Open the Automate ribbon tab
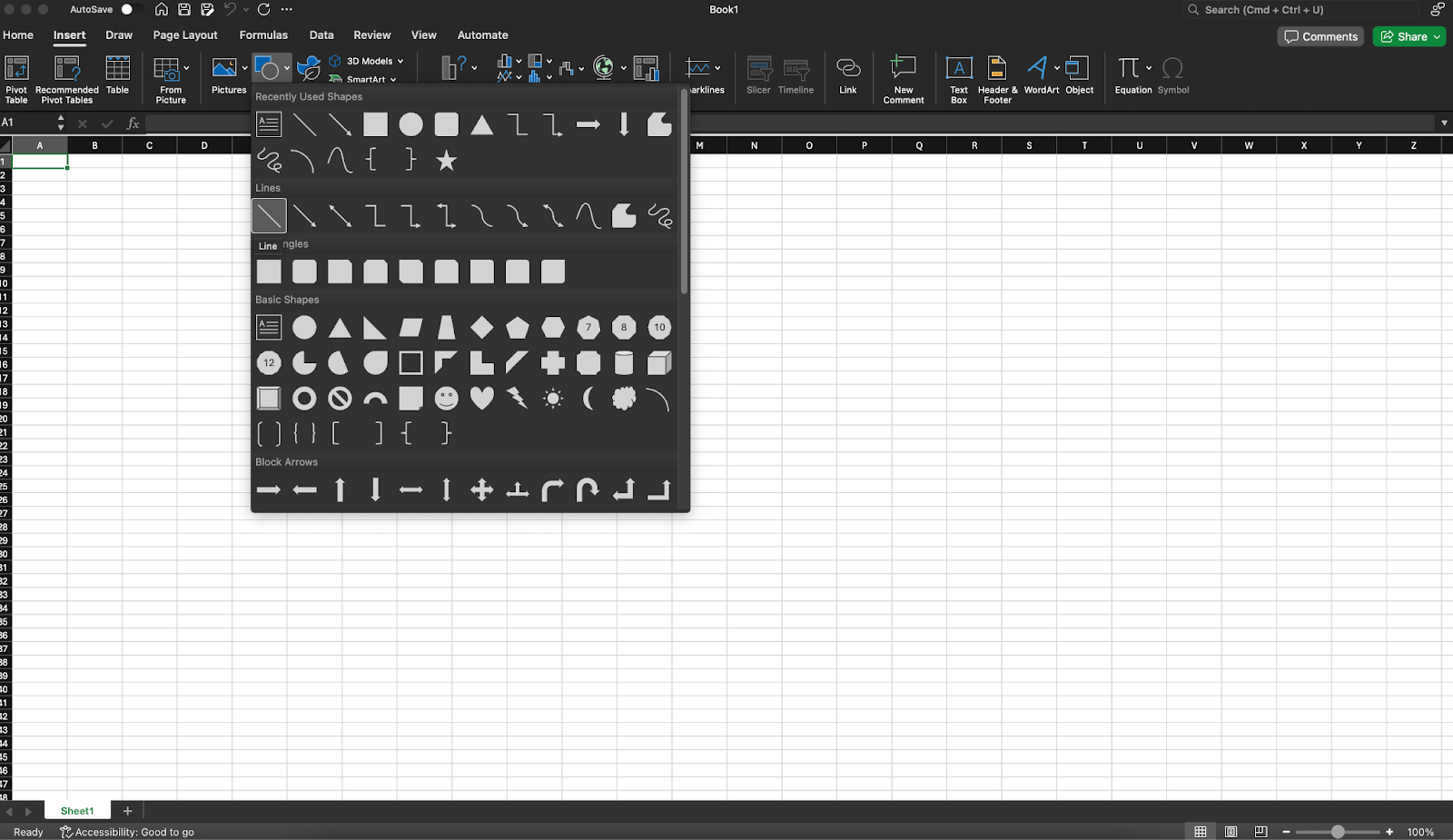The width and height of the screenshot is (1453, 840). click(x=482, y=35)
